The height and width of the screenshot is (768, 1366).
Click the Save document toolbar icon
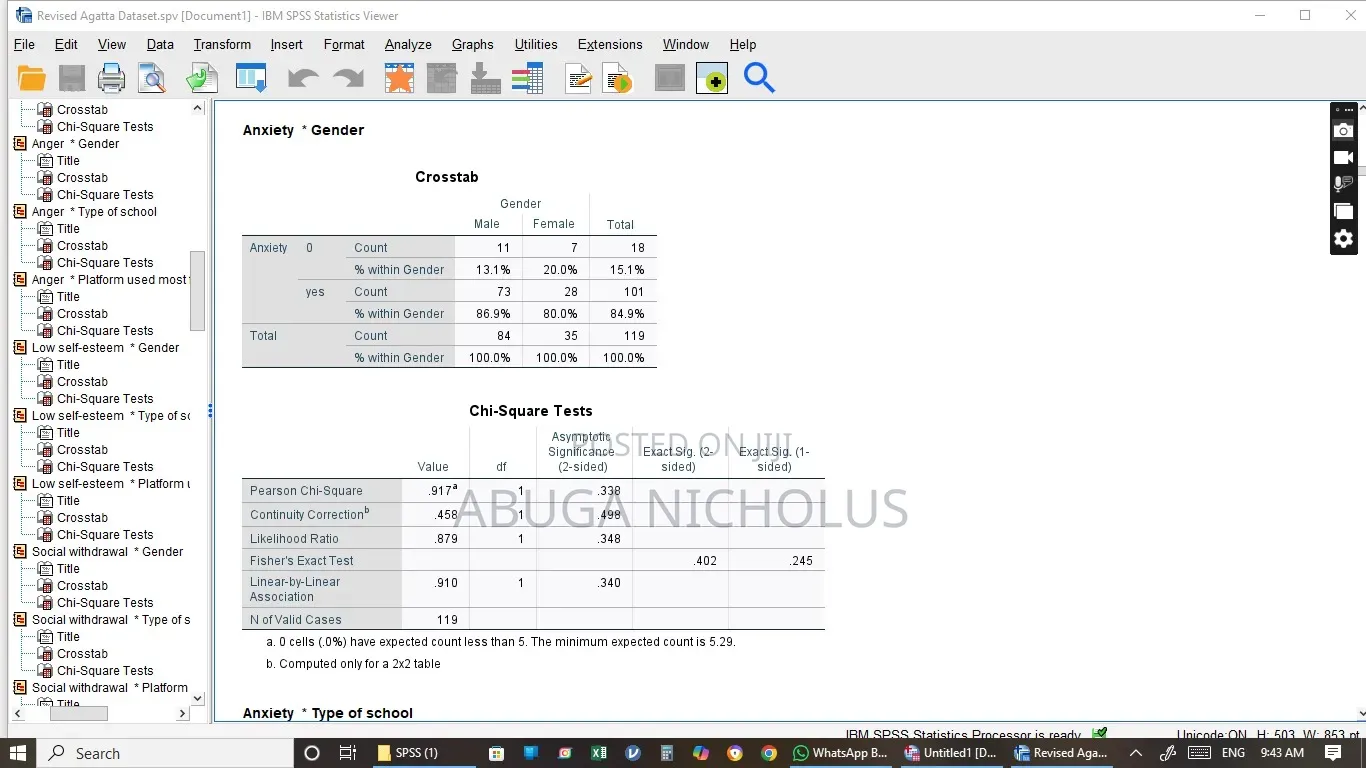coord(72,78)
